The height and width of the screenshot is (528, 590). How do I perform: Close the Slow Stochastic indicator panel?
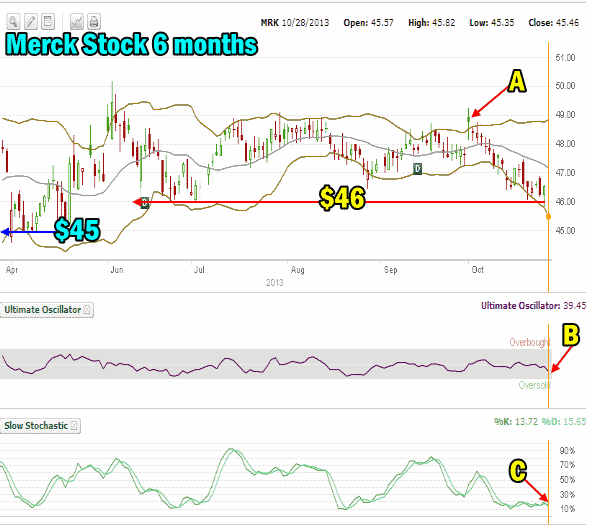point(74,426)
